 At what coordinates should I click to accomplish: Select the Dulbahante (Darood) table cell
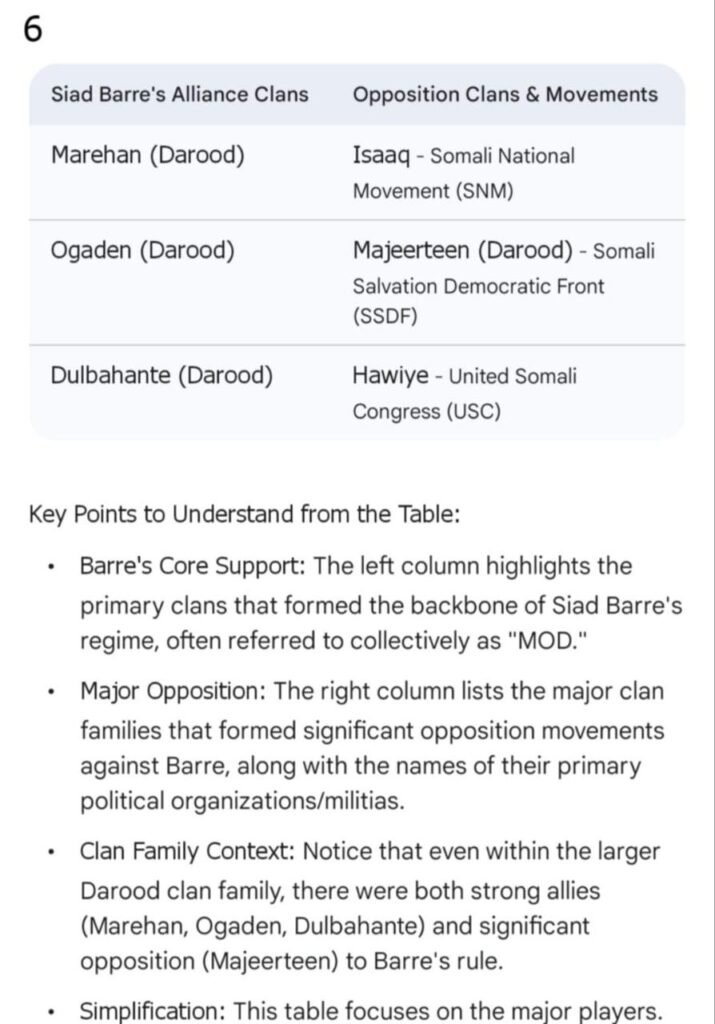[x=162, y=376]
